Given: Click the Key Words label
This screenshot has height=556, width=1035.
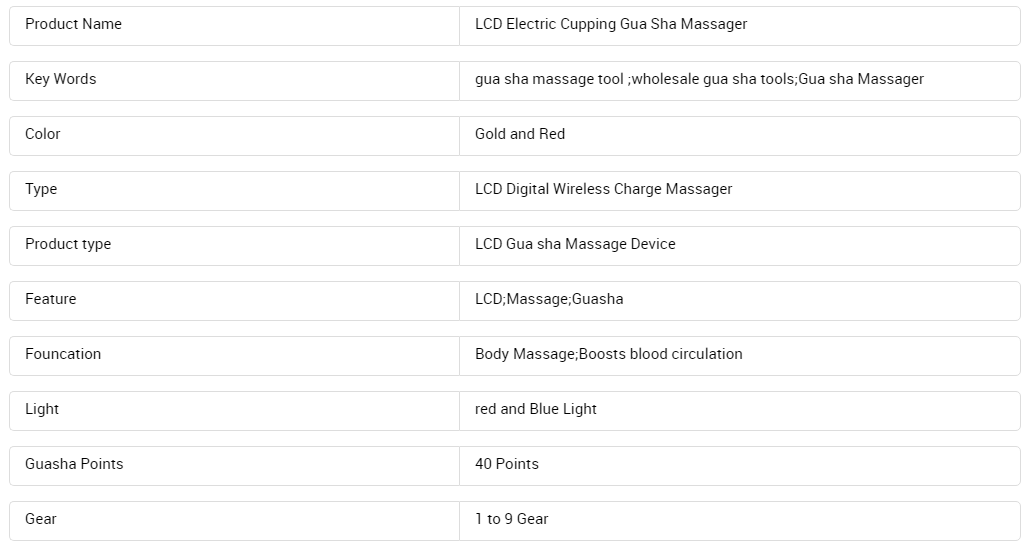Looking at the screenshot, I should 61,79.
